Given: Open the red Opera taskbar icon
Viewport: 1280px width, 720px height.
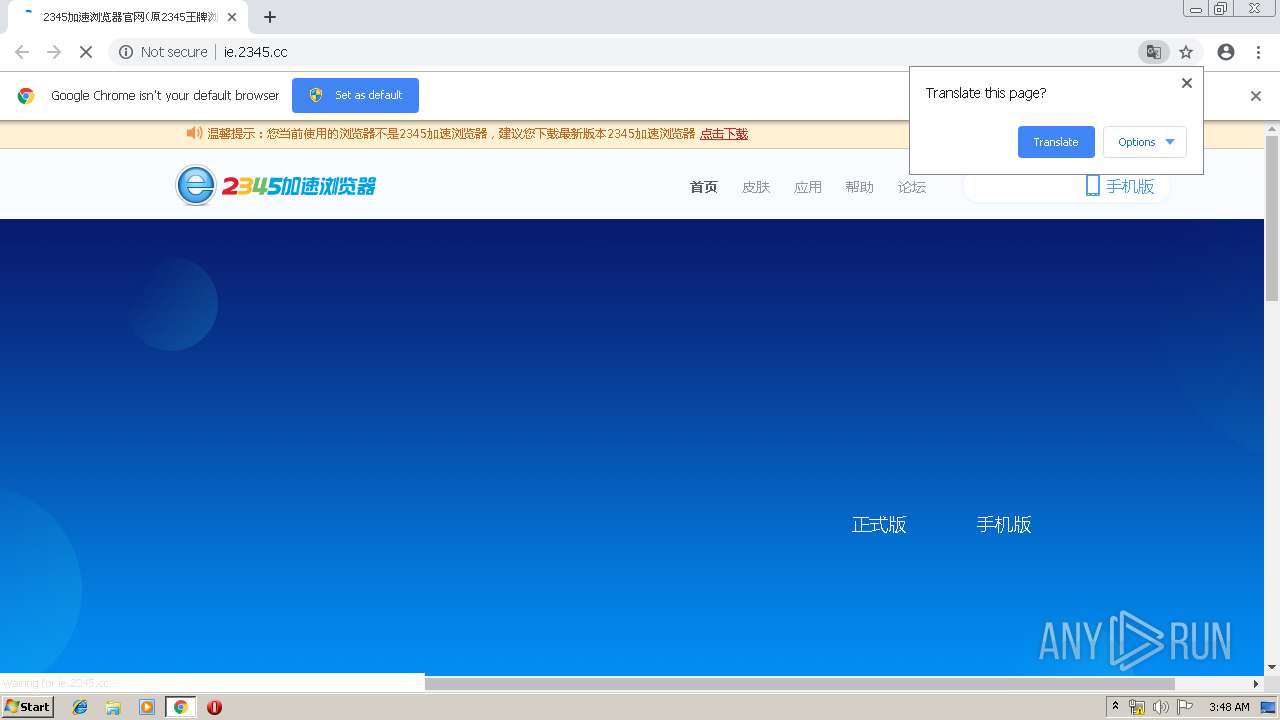Looking at the screenshot, I should tap(214, 707).
